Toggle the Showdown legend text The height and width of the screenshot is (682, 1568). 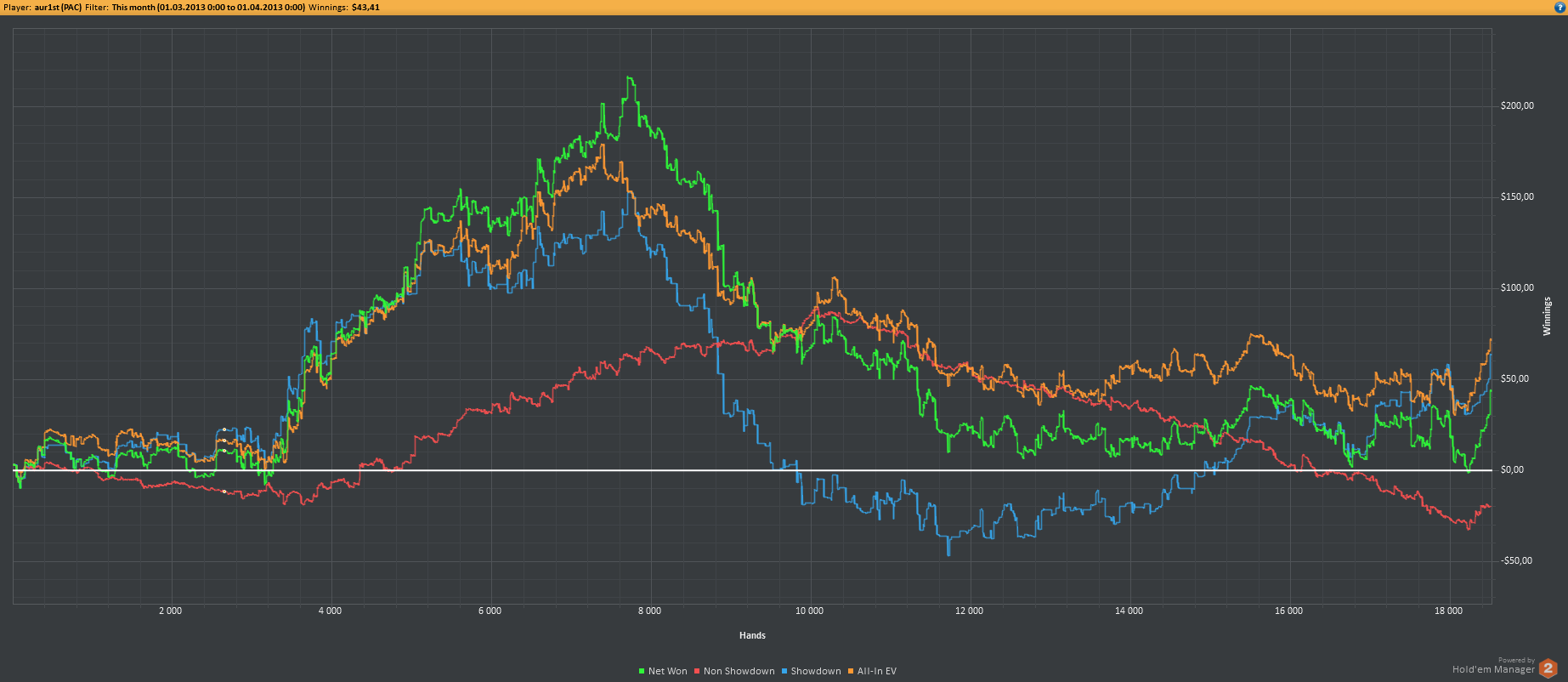click(815, 672)
